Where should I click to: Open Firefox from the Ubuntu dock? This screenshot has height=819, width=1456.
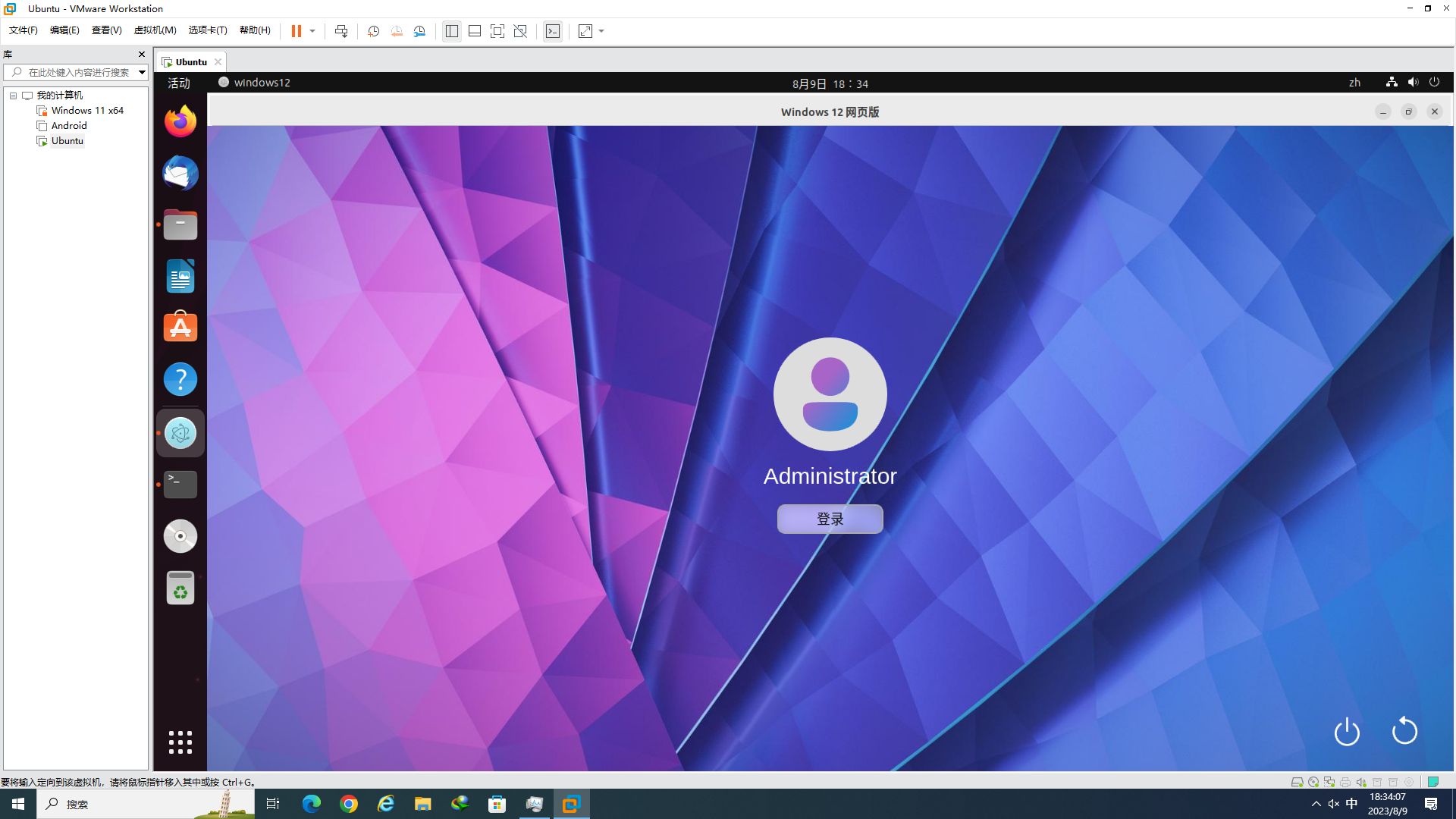pyautogui.click(x=180, y=121)
